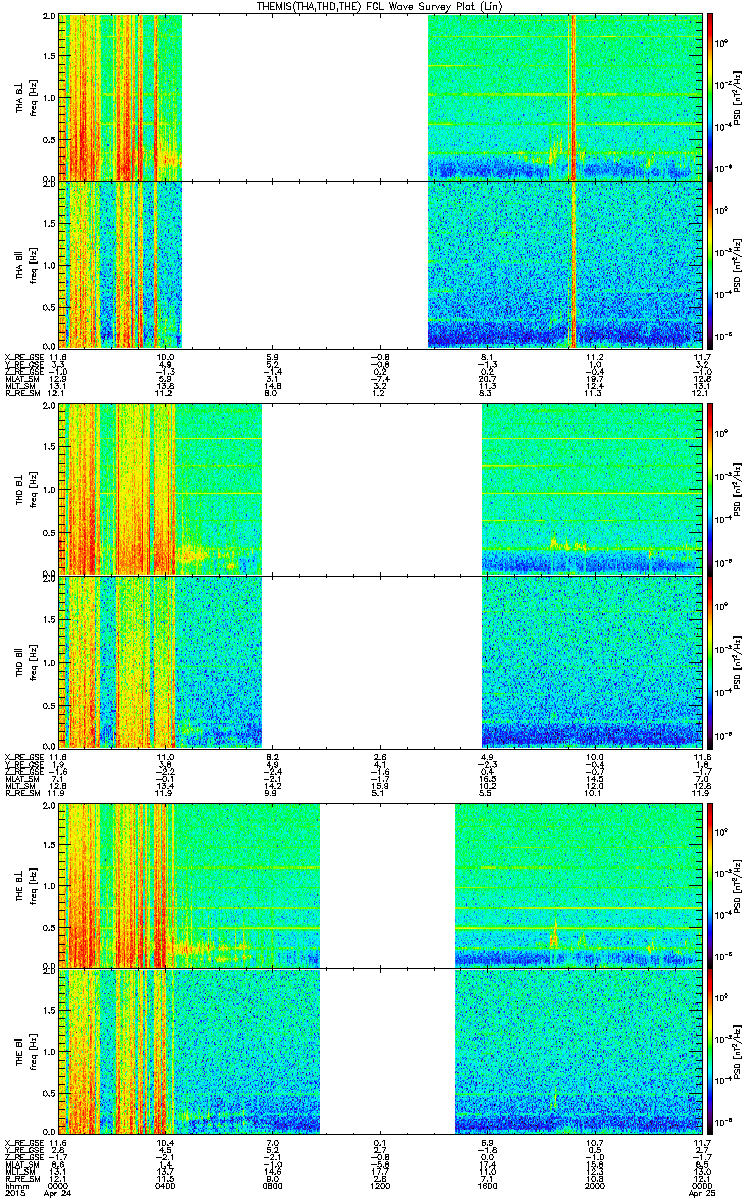
Task: Click the THE data gap in B-perp panel
Action: tap(387, 884)
